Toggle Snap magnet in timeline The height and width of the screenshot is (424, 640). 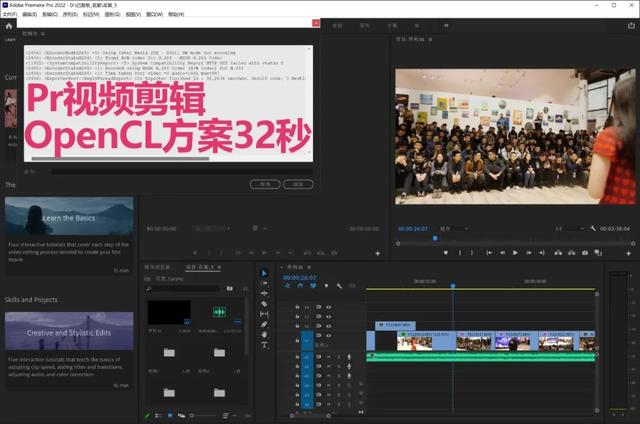click(300, 286)
